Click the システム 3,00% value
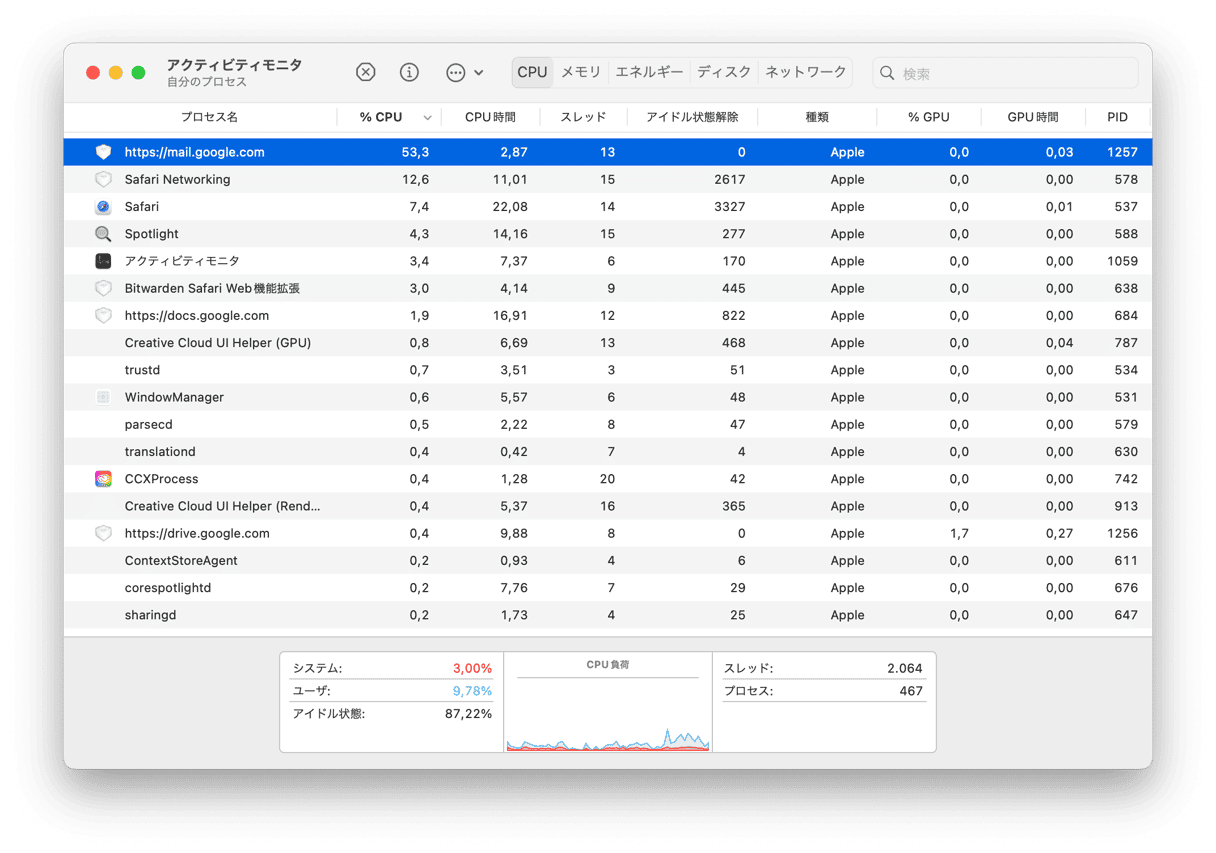This screenshot has width=1216, height=853. pyautogui.click(x=472, y=668)
